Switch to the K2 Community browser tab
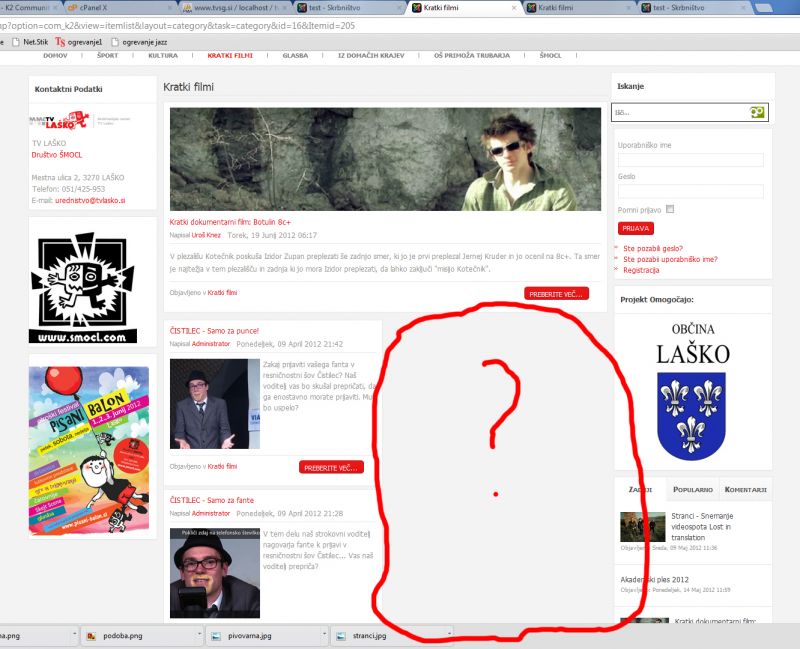The height and width of the screenshot is (649, 800). click(x=27, y=8)
